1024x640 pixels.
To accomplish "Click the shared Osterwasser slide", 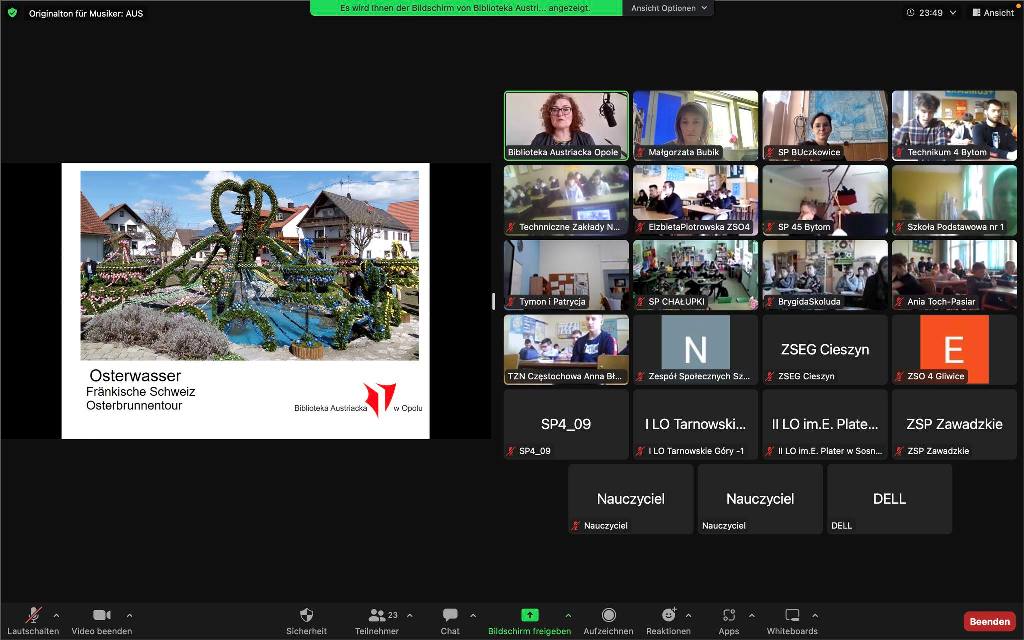I will point(246,300).
